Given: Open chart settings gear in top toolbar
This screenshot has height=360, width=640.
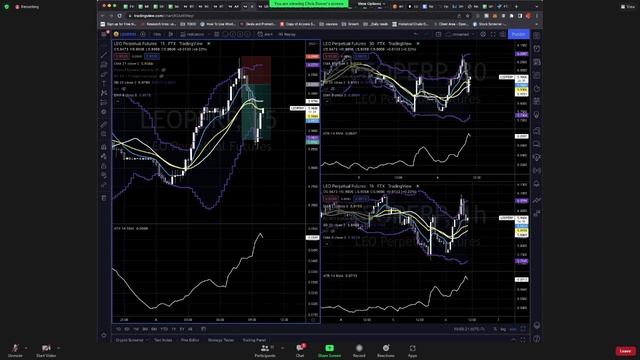Looking at the screenshot, I should [x=483, y=34].
